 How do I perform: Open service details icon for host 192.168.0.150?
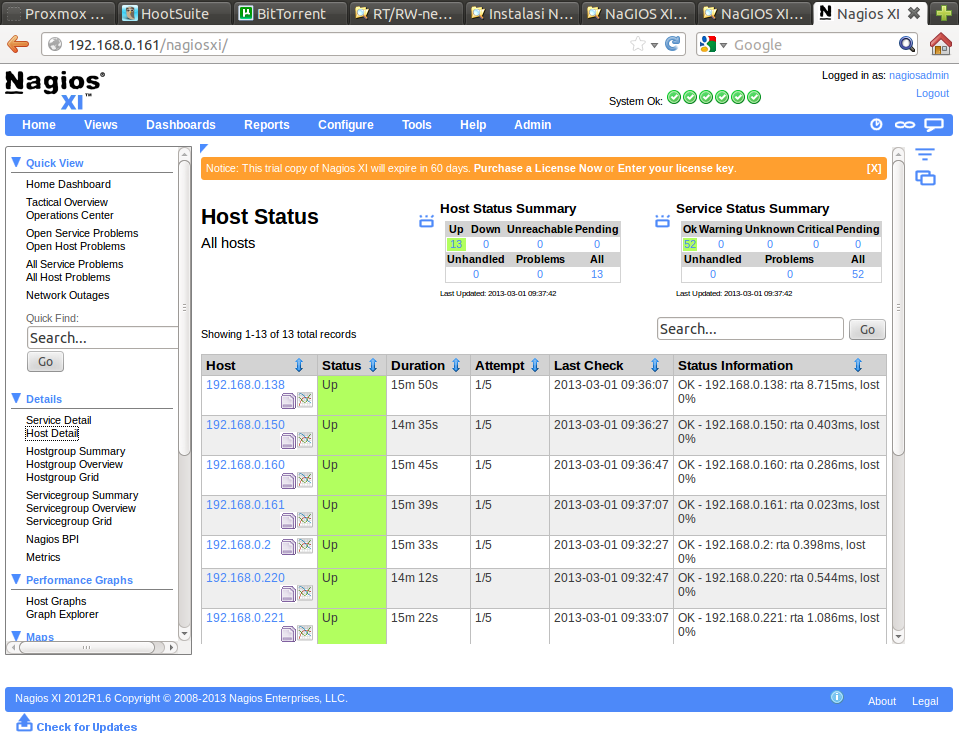(288, 440)
